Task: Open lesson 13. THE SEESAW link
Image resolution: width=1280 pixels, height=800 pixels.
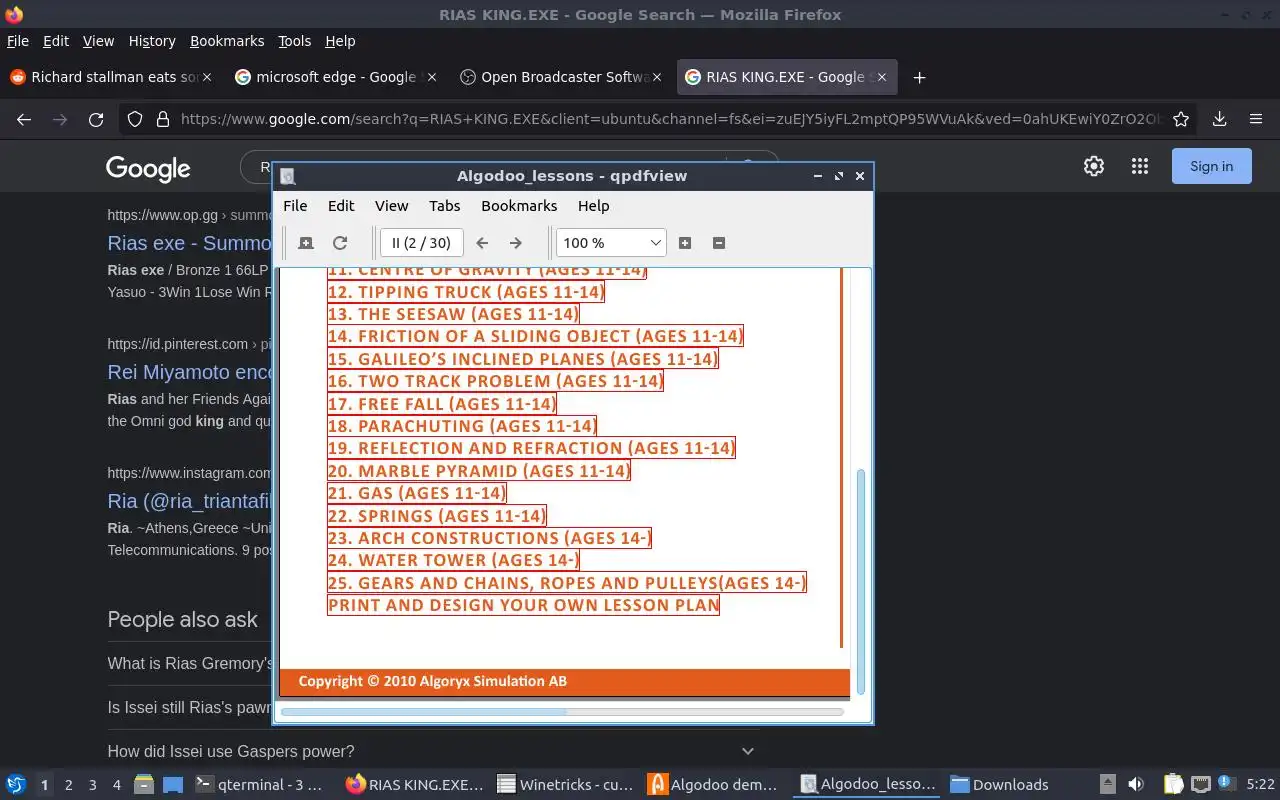Action: click(x=453, y=314)
